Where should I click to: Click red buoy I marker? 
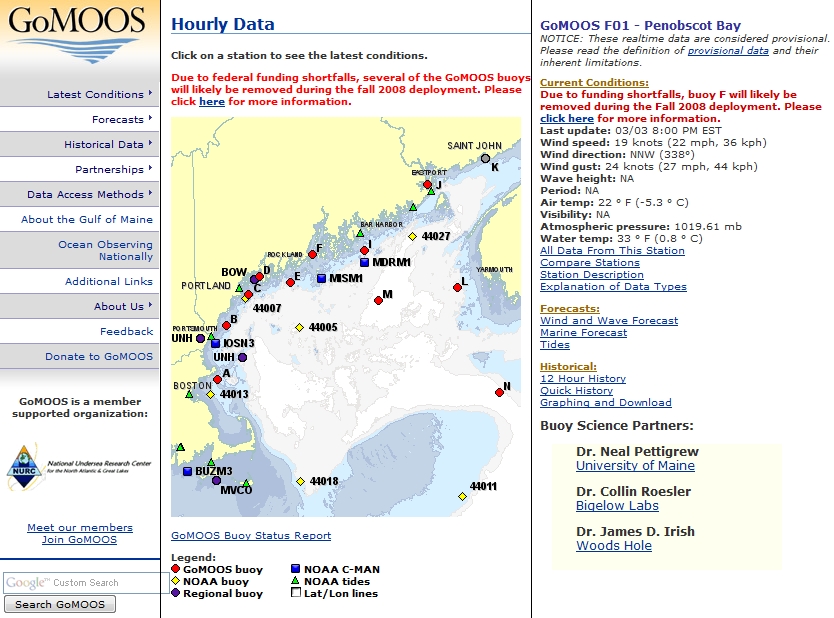(x=364, y=250)
